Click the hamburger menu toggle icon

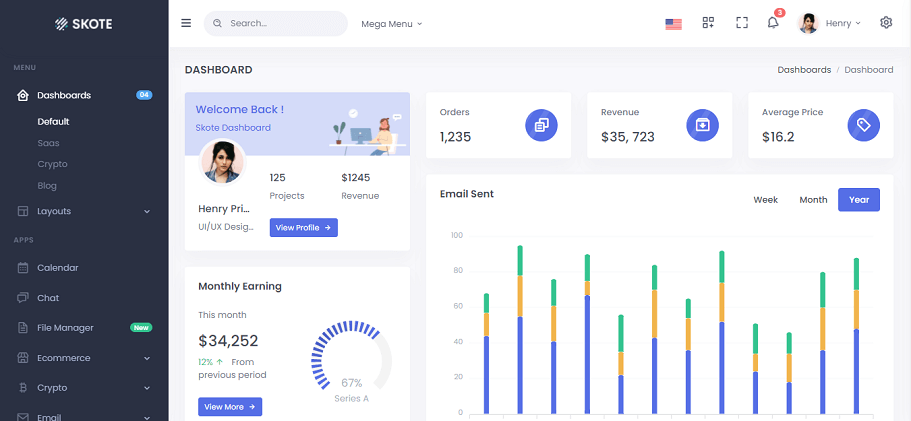point(186,23)
